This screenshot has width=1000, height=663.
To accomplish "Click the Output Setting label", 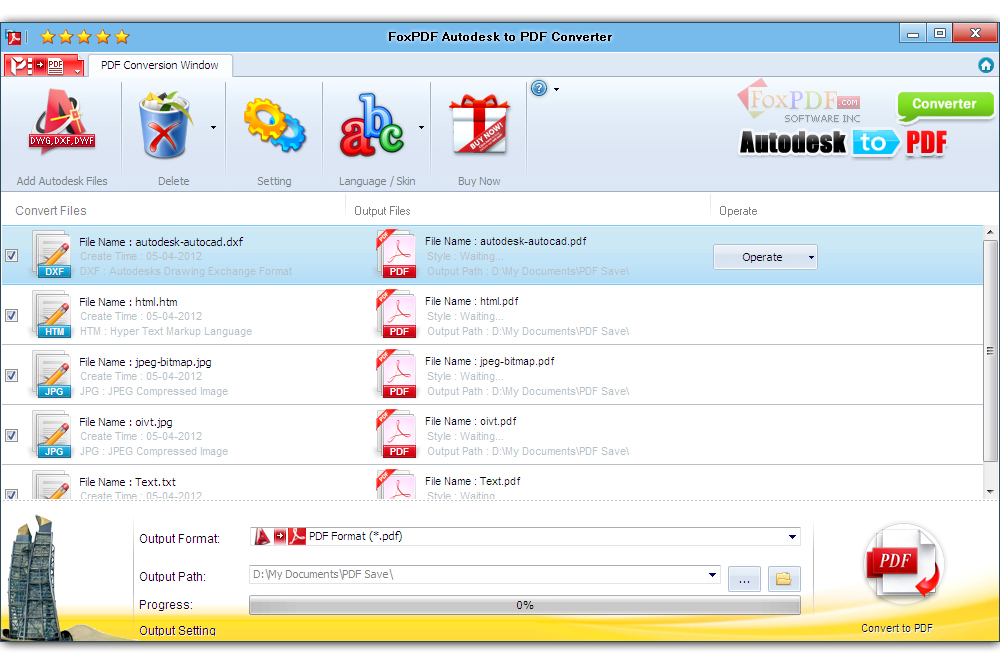I will (x=177, y=630).
